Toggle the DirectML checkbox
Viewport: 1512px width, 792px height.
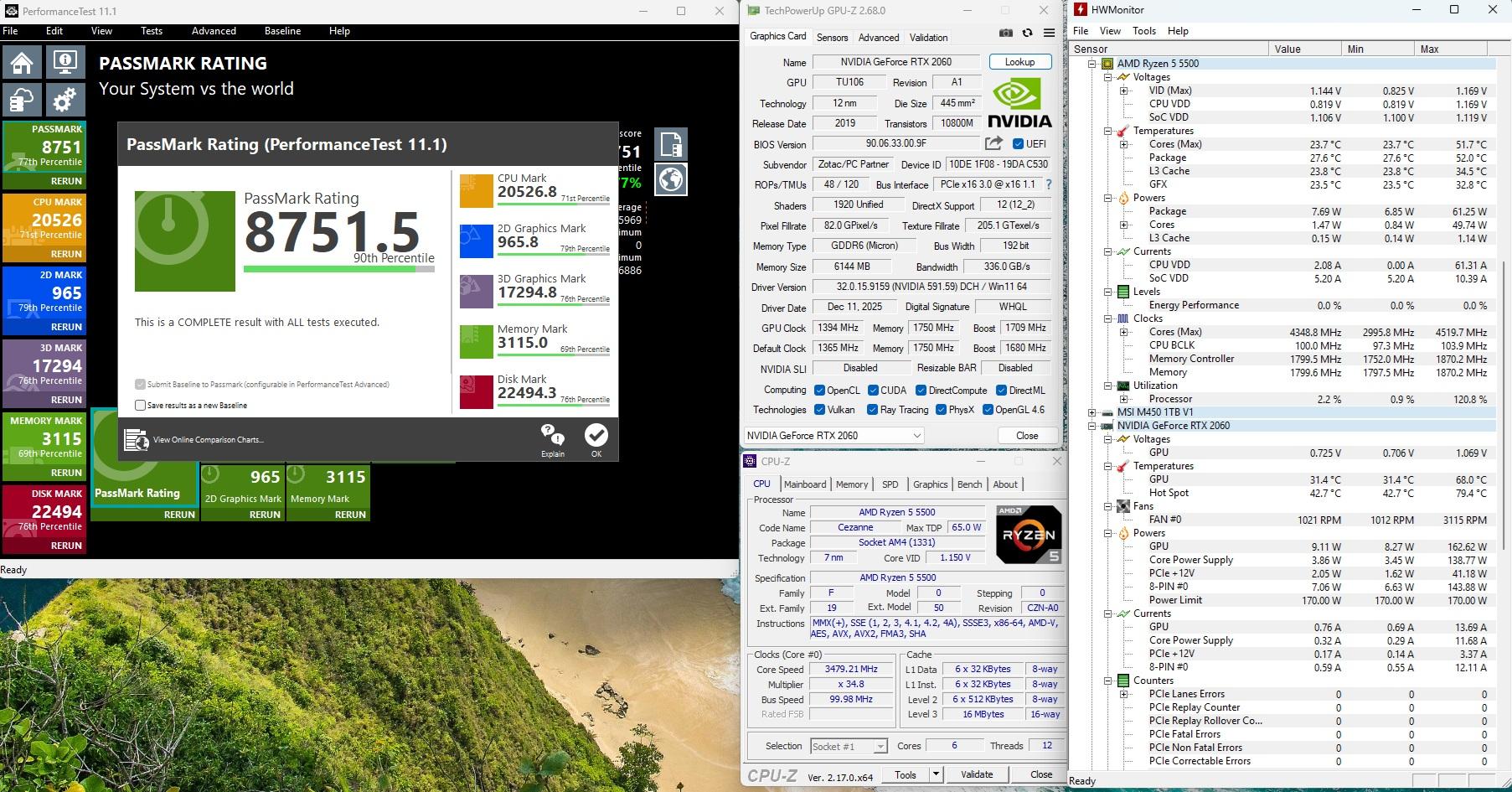point(1001,390)
